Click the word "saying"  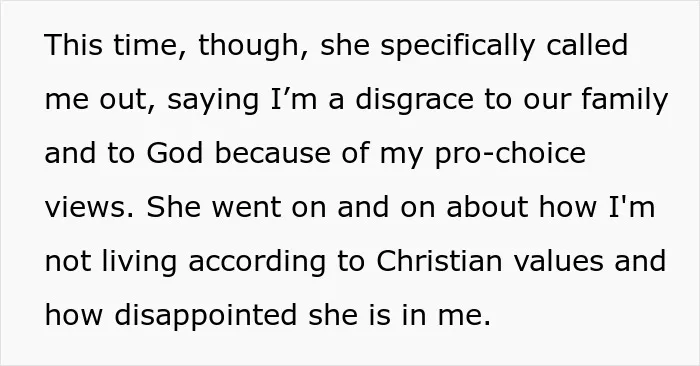(x=213, y=101)
